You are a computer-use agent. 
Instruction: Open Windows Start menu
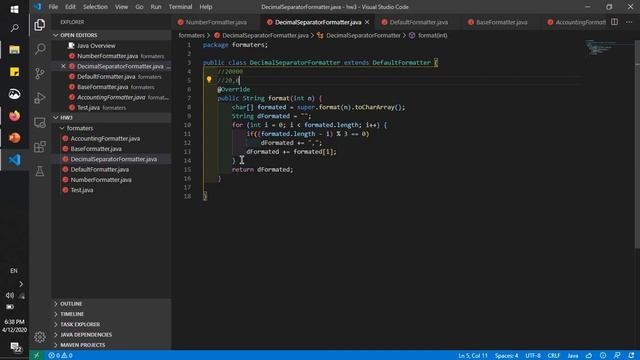pos(14,9)
